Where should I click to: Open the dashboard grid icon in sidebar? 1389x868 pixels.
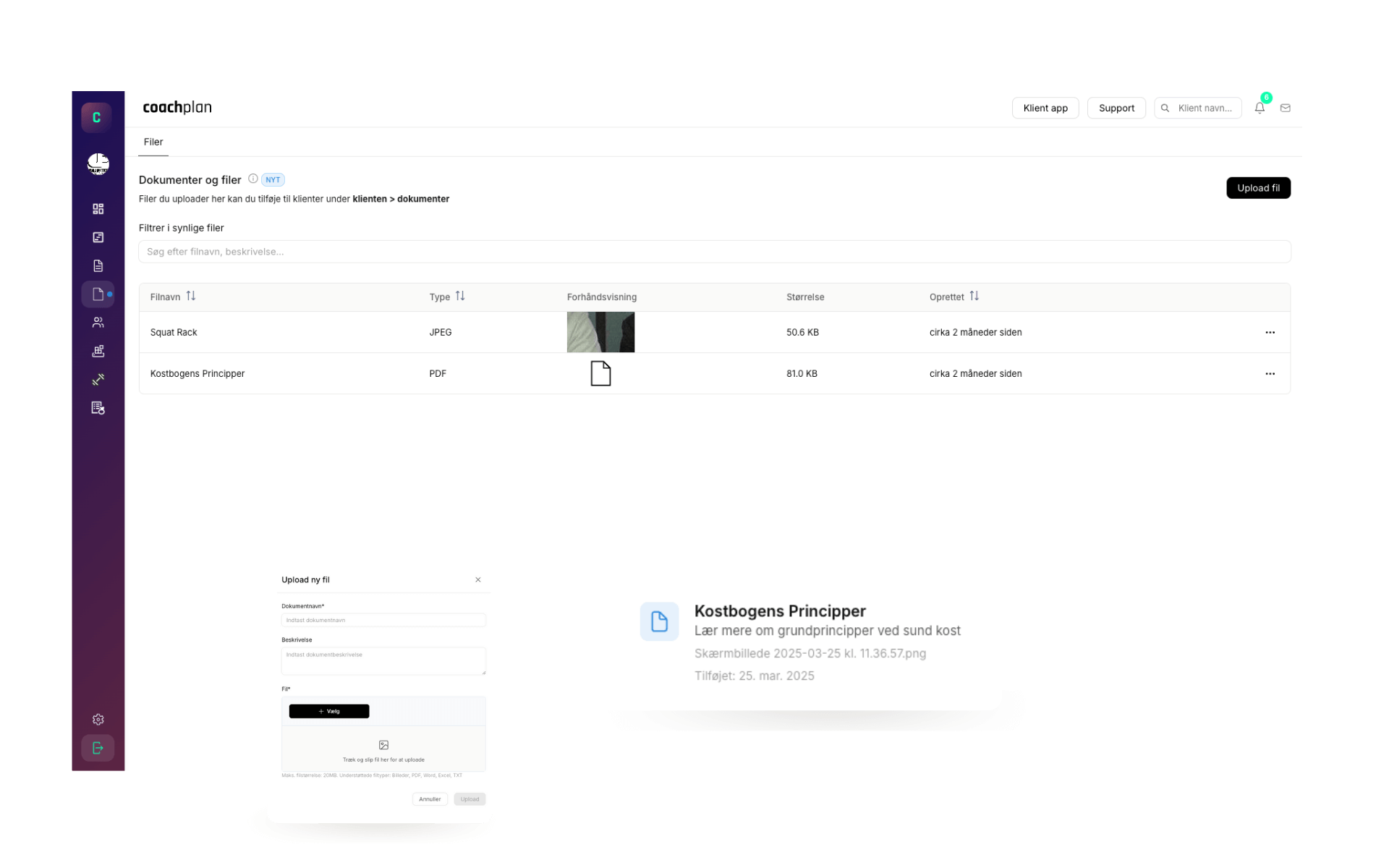(98, 209)
